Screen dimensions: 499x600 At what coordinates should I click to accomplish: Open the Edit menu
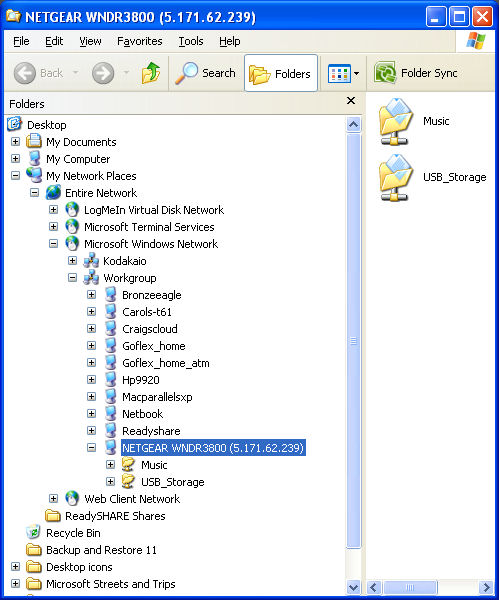54,41
